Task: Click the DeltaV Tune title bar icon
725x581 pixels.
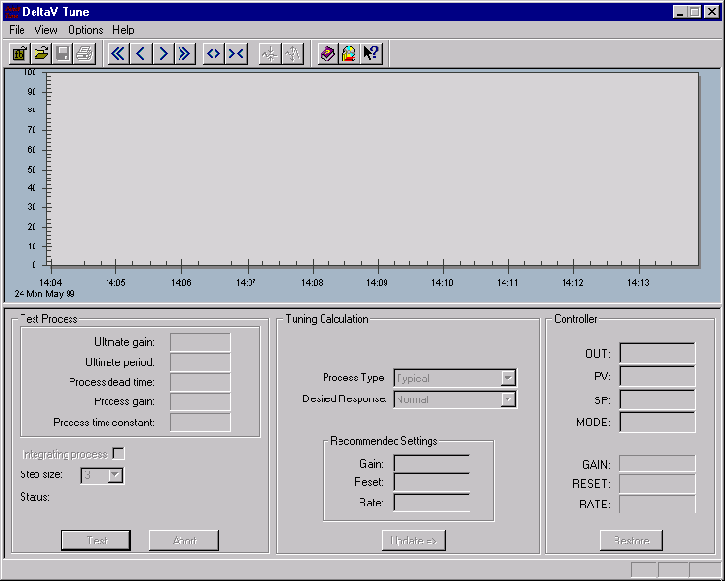Action: (x=12, y=12)
